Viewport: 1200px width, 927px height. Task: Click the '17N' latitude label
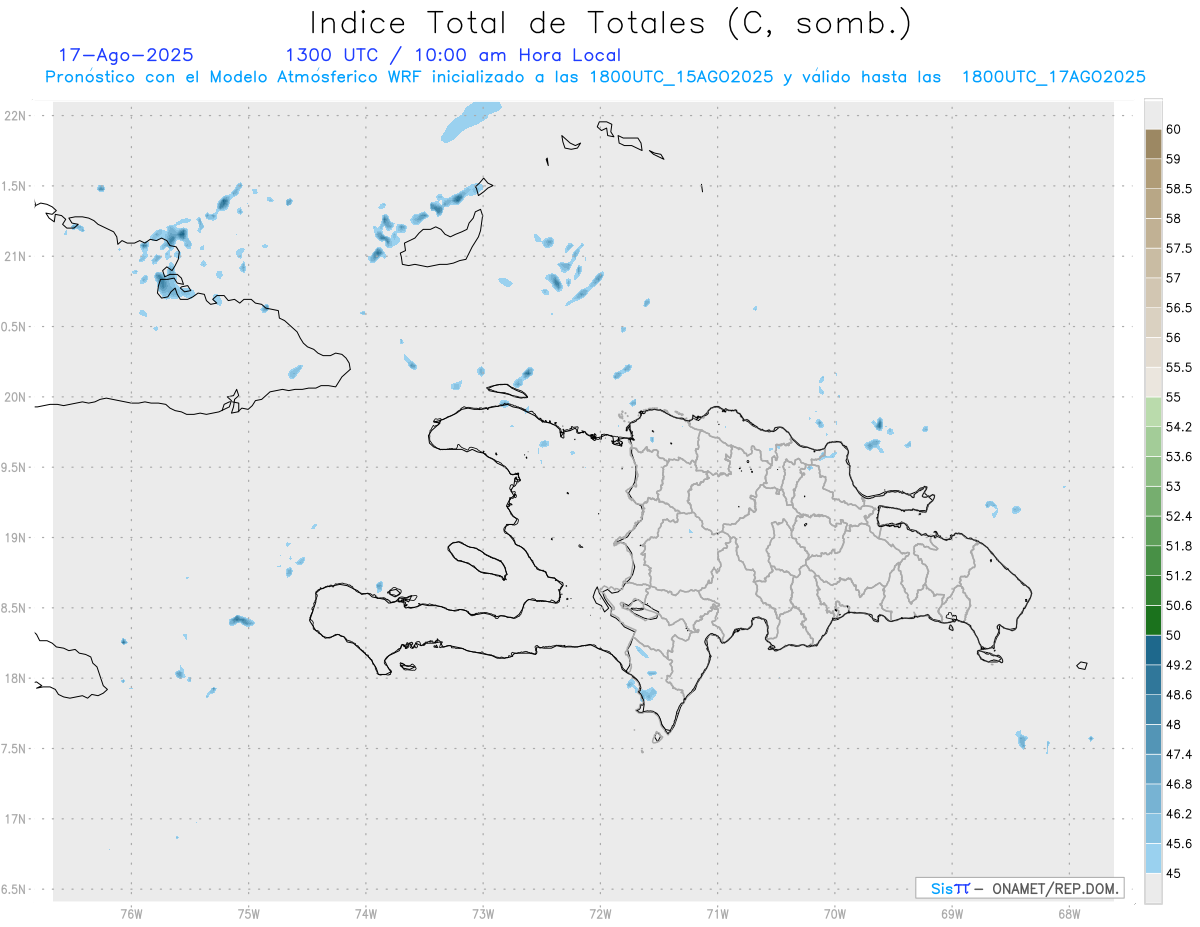coord(15,819)
